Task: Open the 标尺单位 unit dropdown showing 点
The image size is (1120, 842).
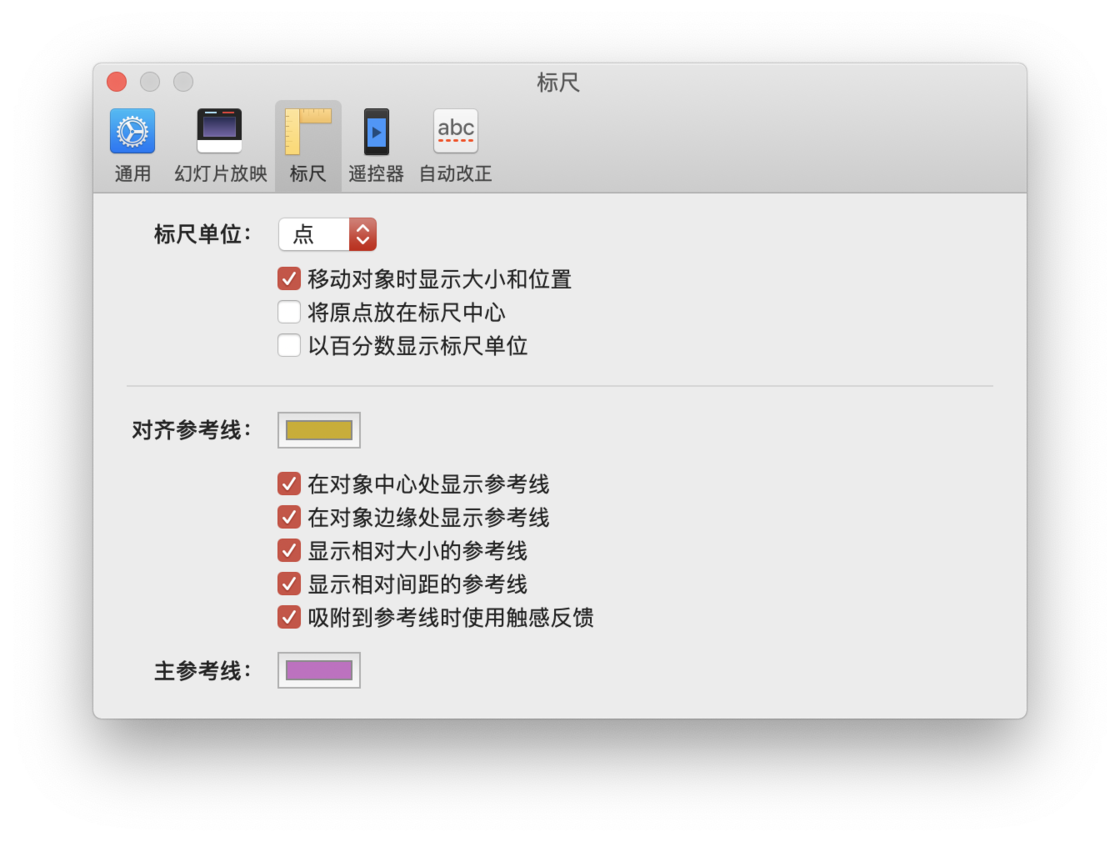Action: 327,234
